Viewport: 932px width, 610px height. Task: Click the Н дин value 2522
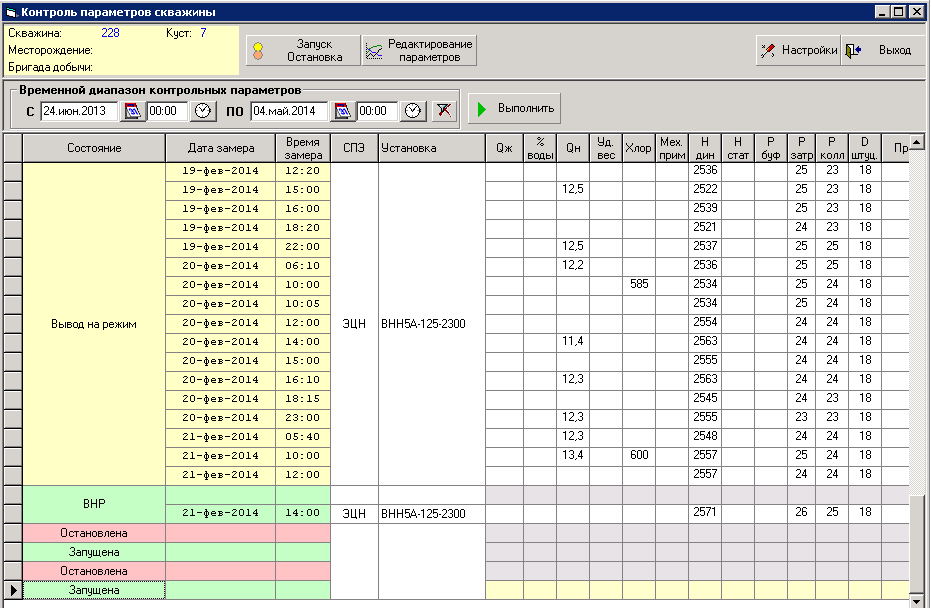coord(705,189)
